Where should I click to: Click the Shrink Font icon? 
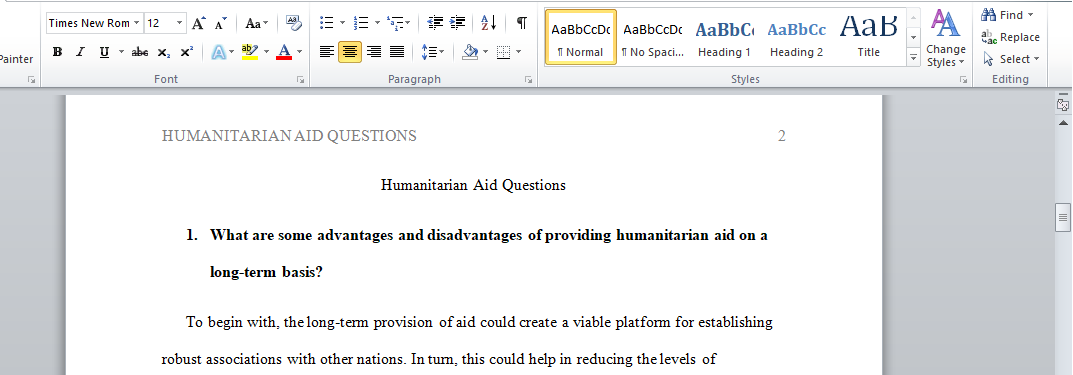pos(220,23)
